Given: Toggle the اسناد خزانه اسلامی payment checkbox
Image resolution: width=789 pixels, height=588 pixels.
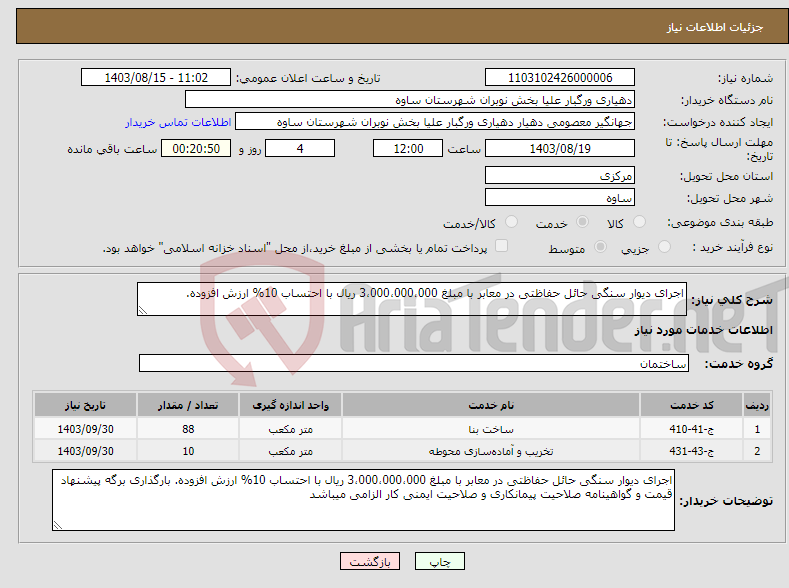Looking at the screenshot, I should tap(501, 245).
